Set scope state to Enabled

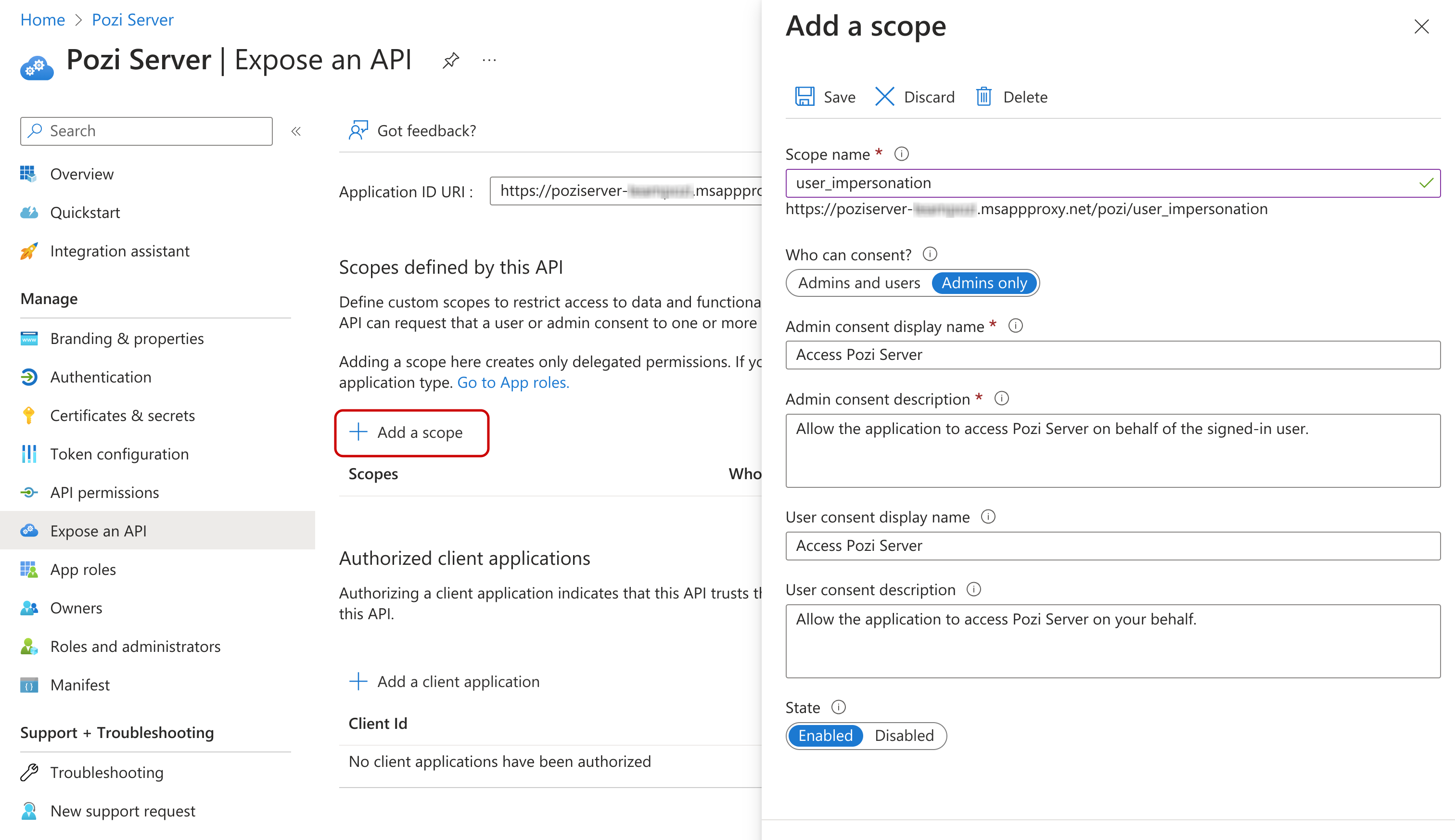[x=825, y=736]
